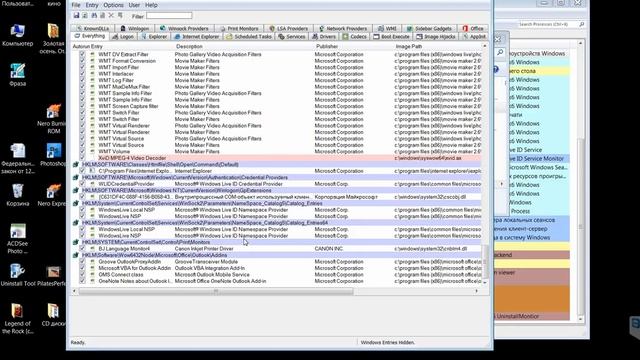Toggle the OMS Connect class checkbox
640x360 pixels.
click(x=82, y=275)
